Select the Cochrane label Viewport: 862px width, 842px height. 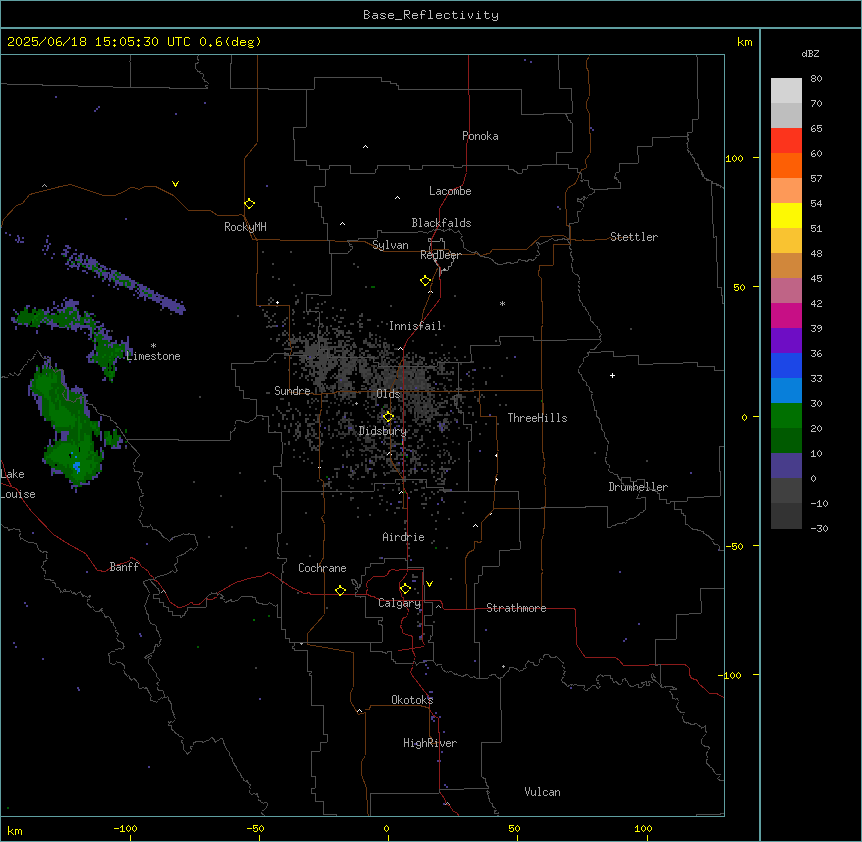322,568
